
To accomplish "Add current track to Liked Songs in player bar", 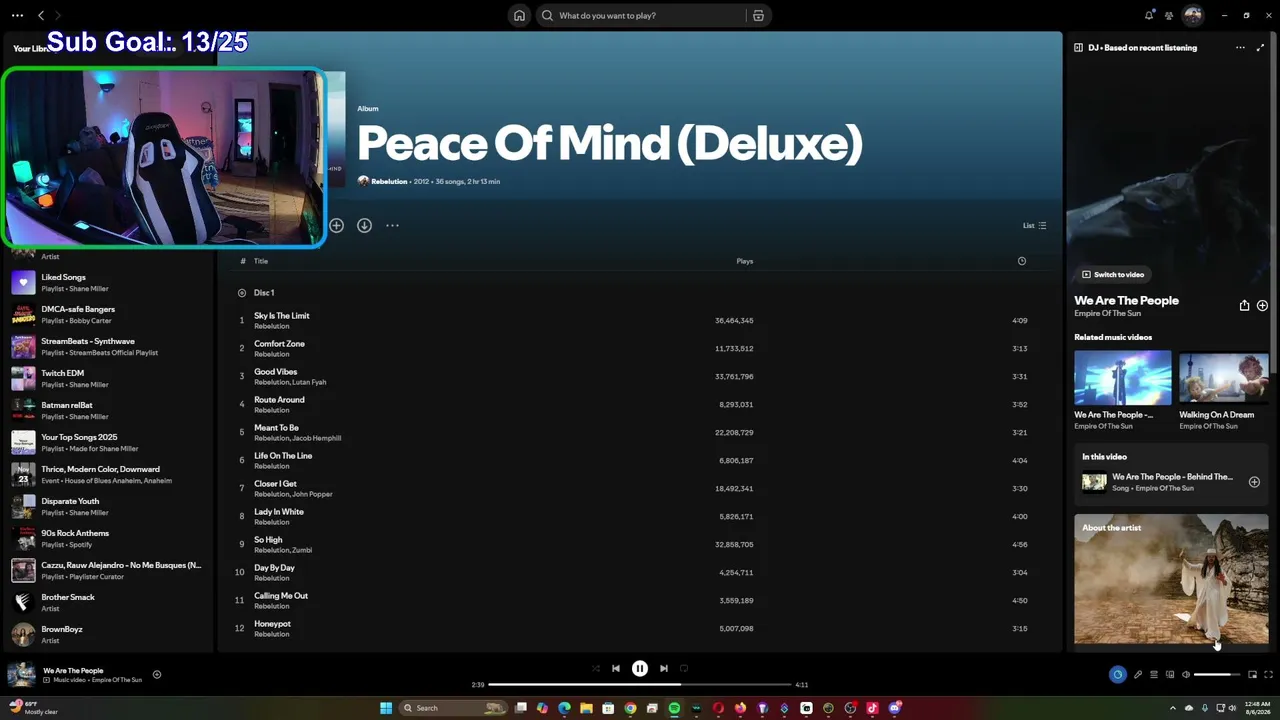I will pos(156,675).
